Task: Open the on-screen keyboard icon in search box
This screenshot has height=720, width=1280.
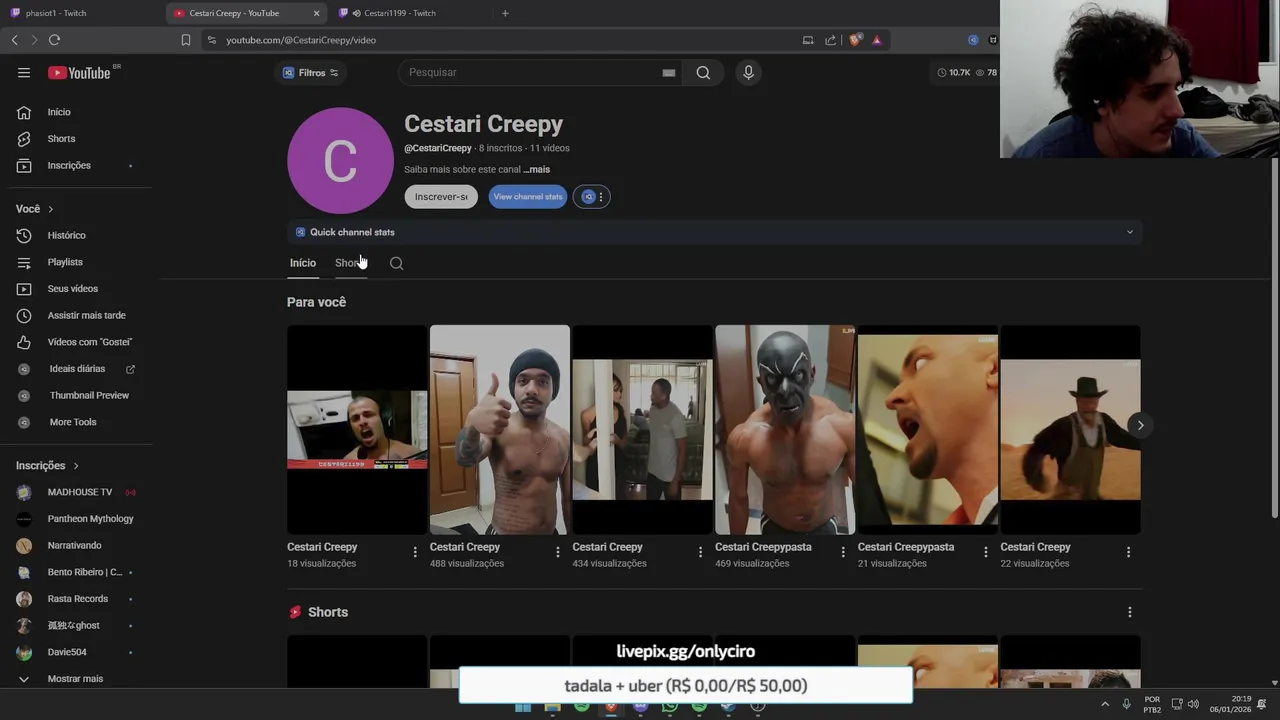Action: pos(668,73)
